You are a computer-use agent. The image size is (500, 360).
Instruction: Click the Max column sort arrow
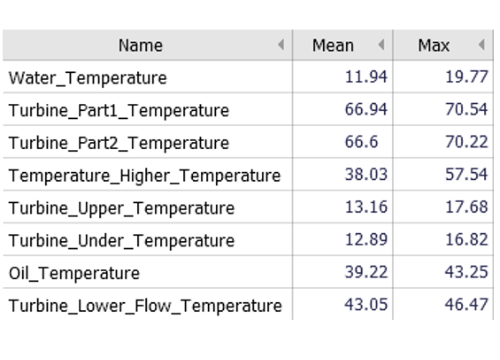point(481,45)
